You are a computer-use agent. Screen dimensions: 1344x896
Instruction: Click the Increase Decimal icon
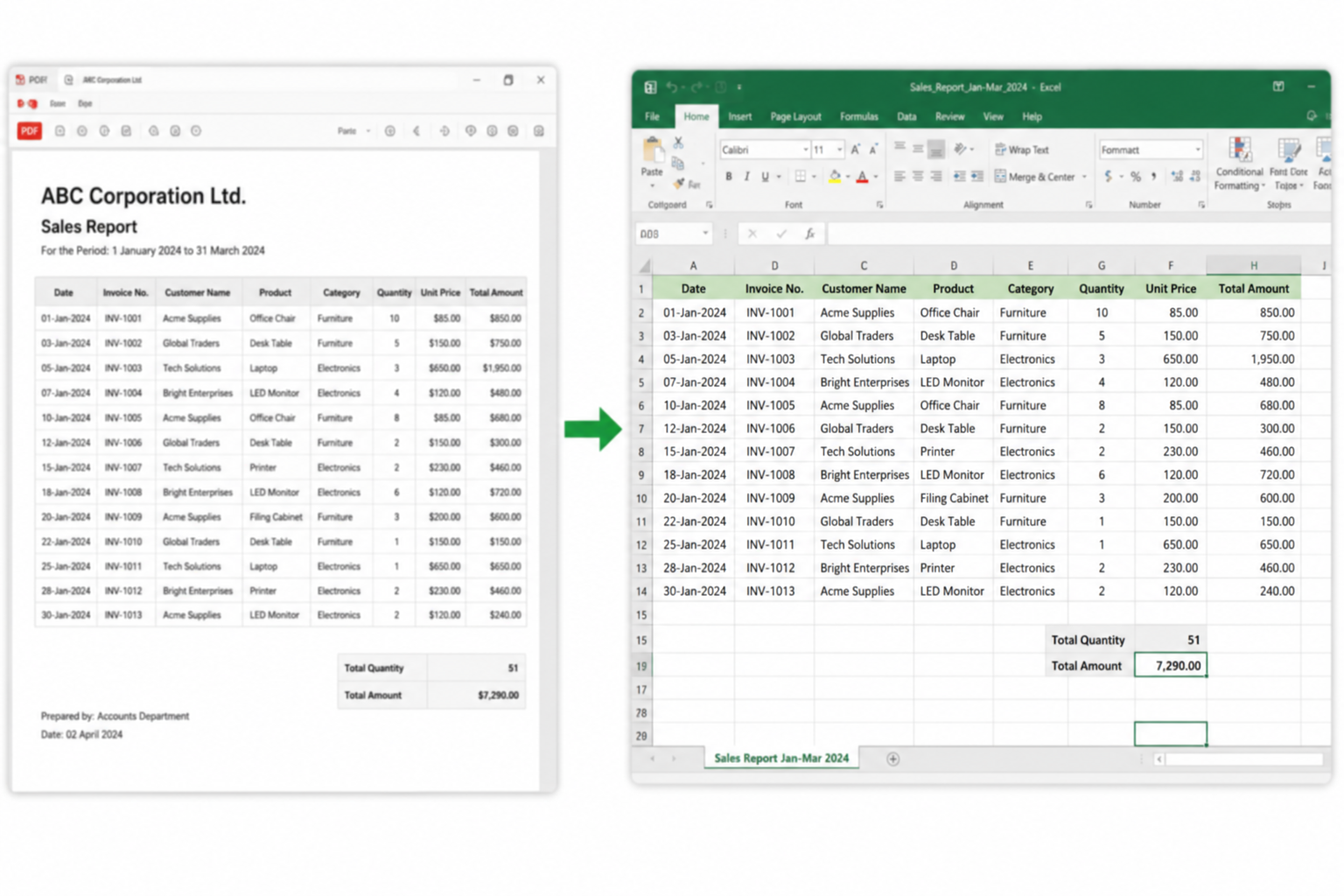[1177, 177]
